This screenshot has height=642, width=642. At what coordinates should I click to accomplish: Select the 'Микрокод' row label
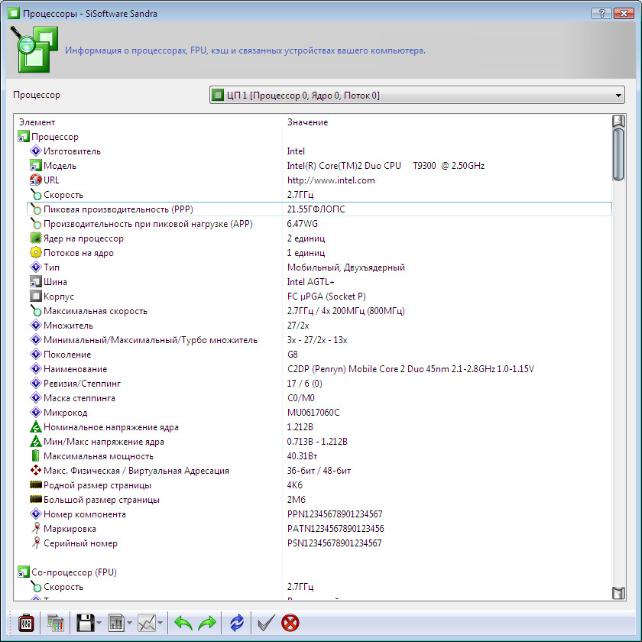[66, 413]
